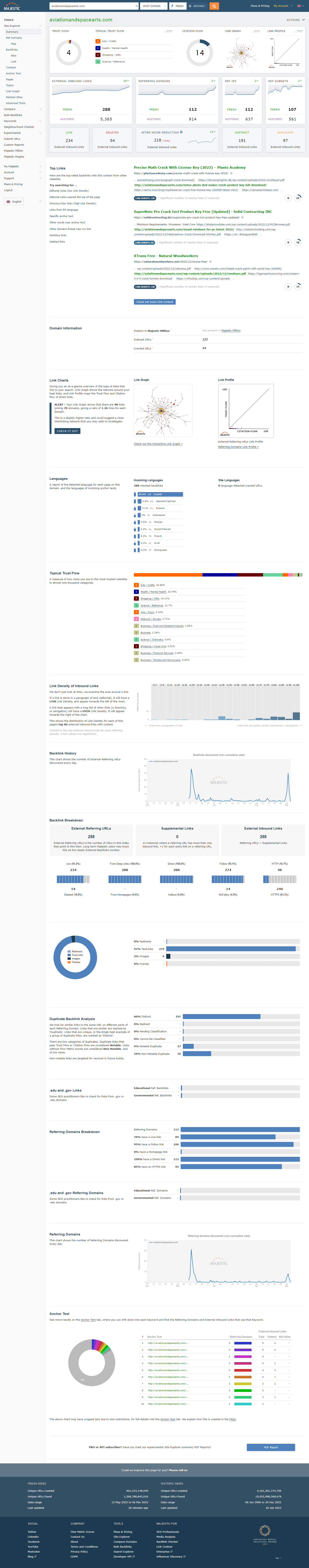Click the Link Density 100 badge under Plants Academy

[x=145, y=198]
